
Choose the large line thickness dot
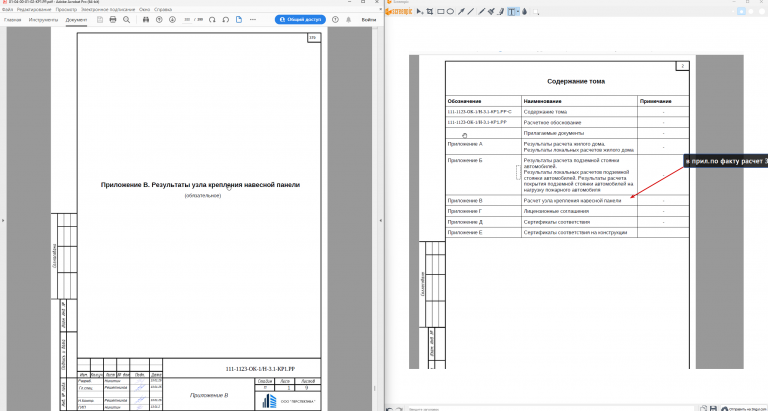click(x=751, y=12)
